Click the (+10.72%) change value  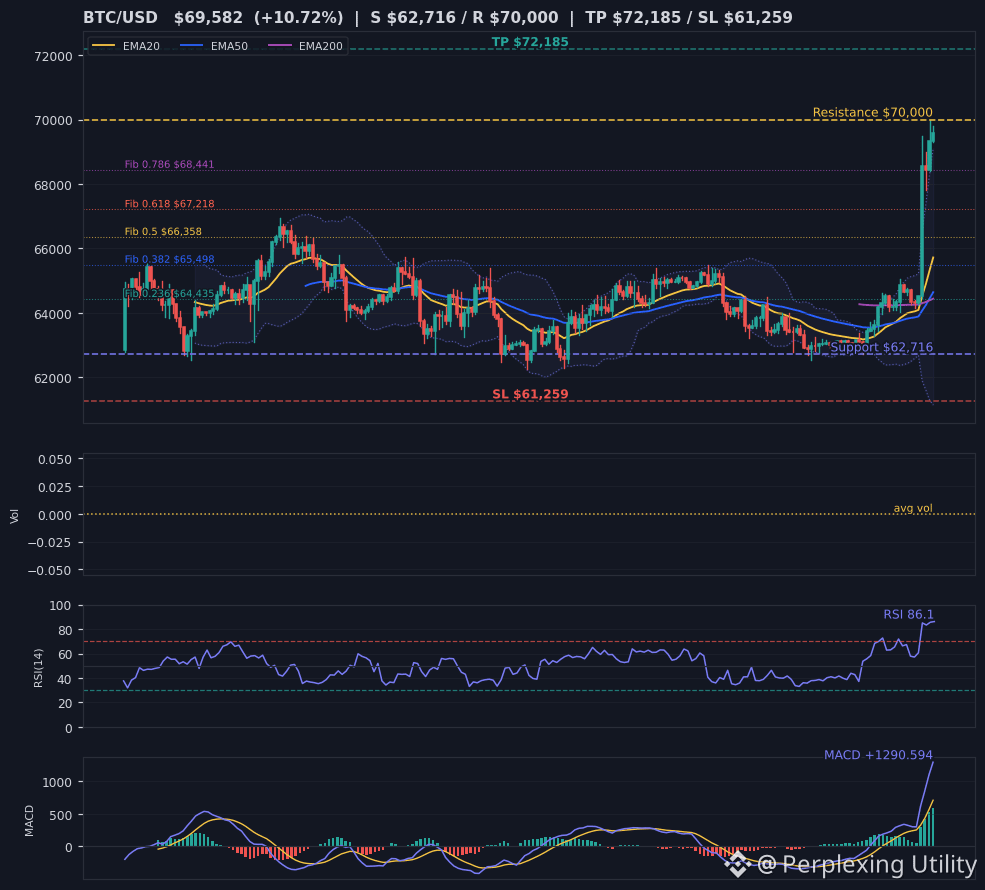[299, 18]
